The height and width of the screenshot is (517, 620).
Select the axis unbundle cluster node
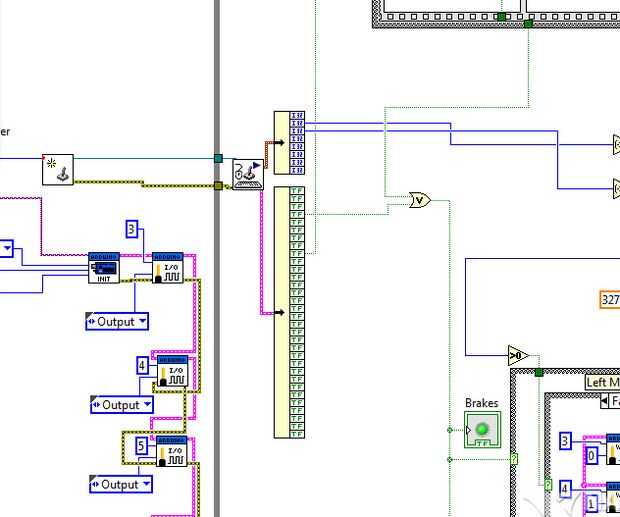(x=289, y=143)
